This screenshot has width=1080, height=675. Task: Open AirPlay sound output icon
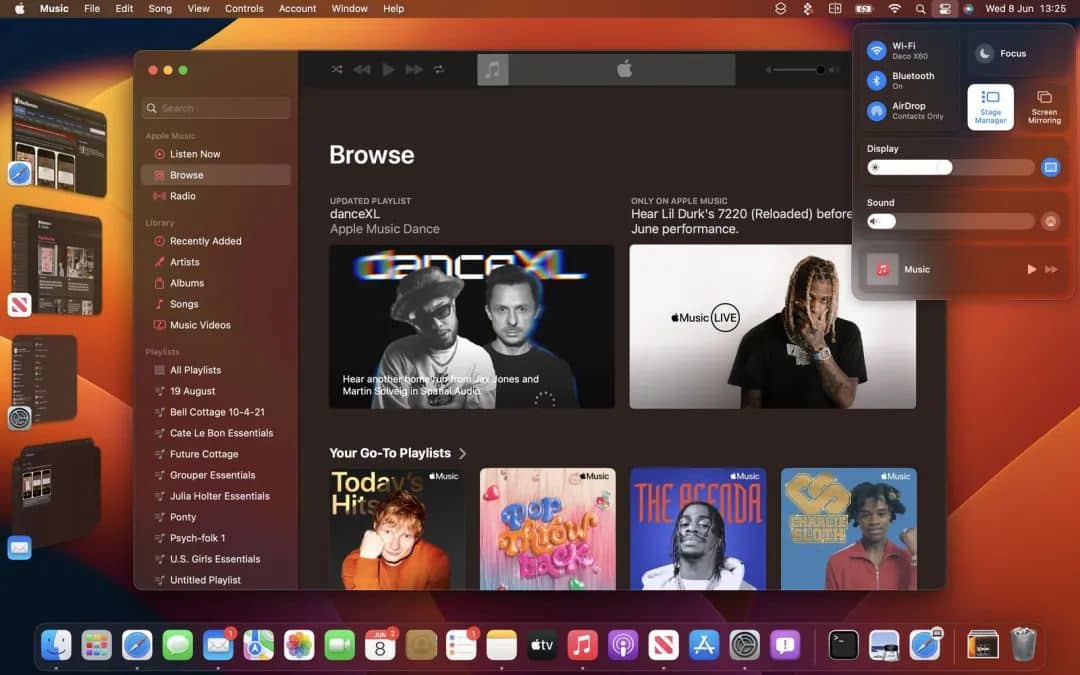(x=1050, y=222)
